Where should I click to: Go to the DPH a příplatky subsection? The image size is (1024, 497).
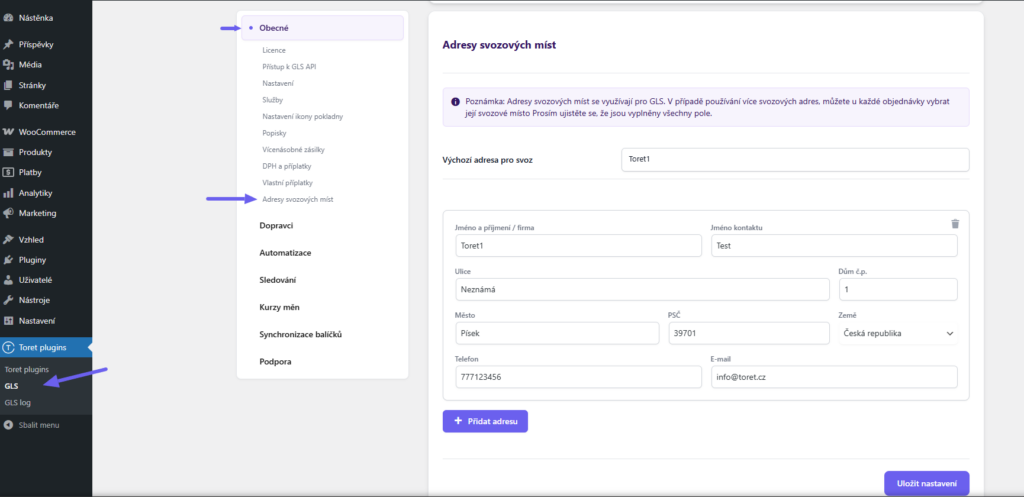tap(288, 166)
